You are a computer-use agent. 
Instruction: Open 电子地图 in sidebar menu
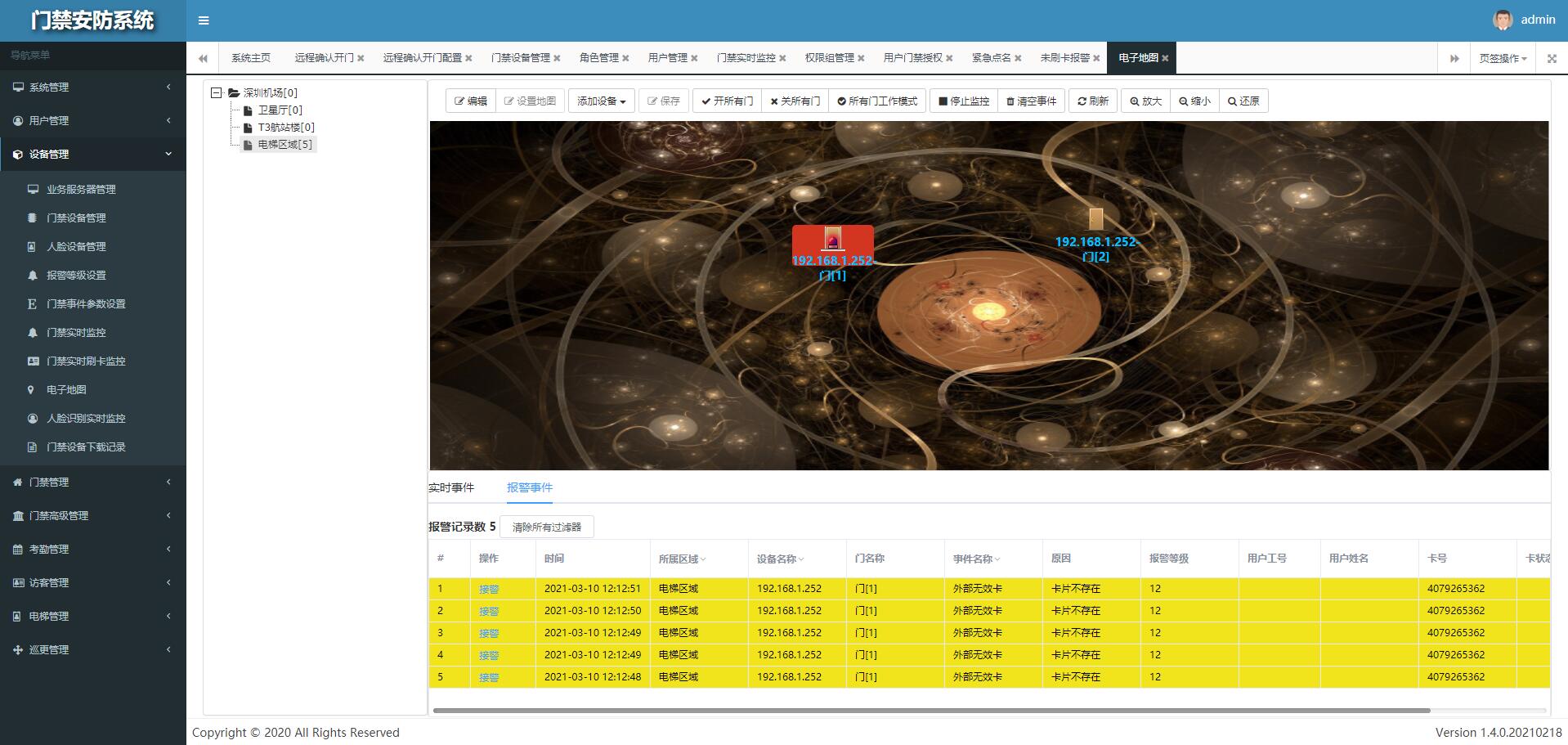coord(66,390)
